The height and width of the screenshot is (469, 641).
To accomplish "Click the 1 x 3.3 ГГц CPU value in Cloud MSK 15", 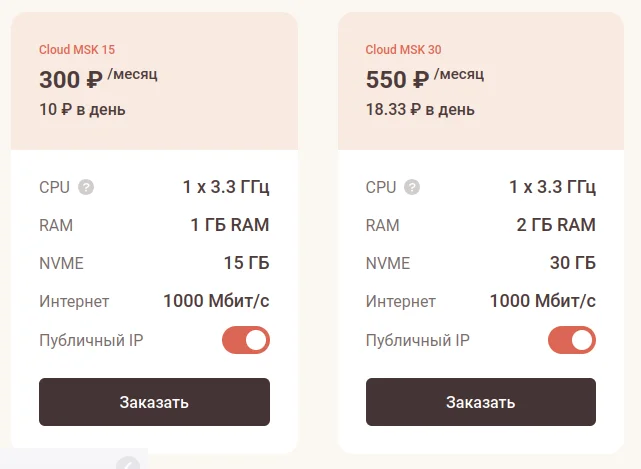I will tap(226, 187).
